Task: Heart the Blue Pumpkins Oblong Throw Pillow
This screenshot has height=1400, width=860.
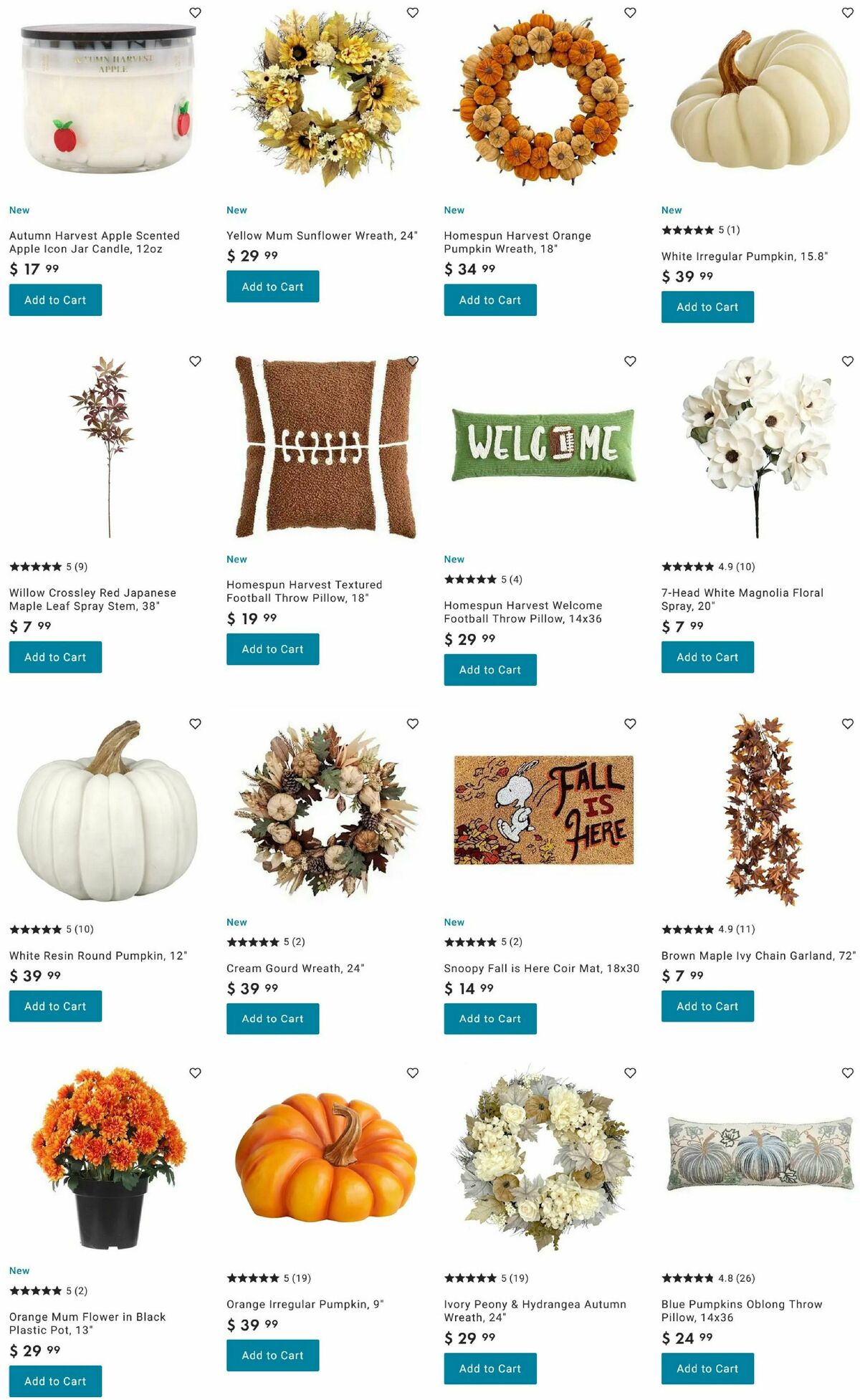Action: click(848, 1073)
